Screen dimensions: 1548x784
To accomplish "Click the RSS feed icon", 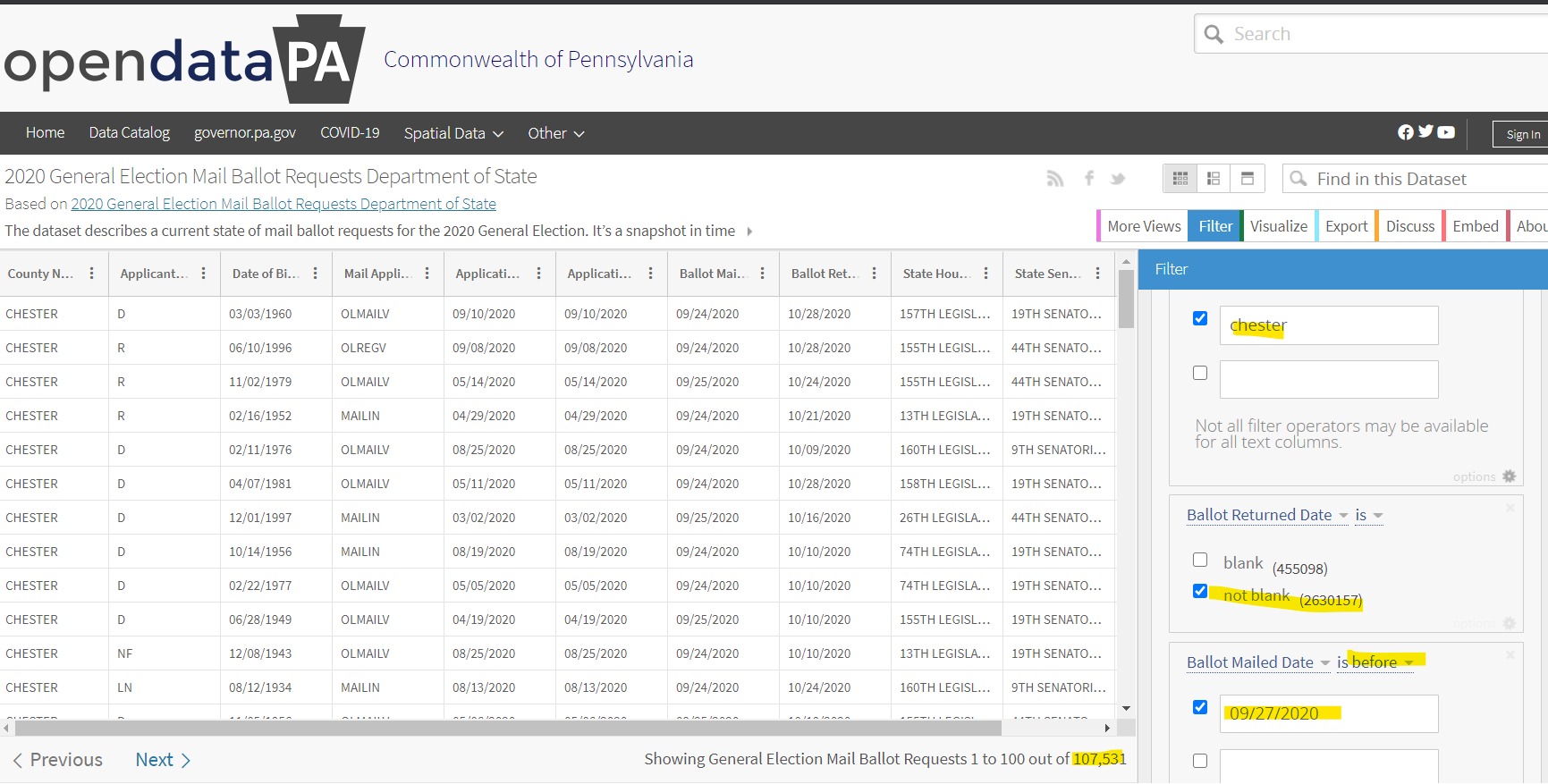I will click(1055, 179).
